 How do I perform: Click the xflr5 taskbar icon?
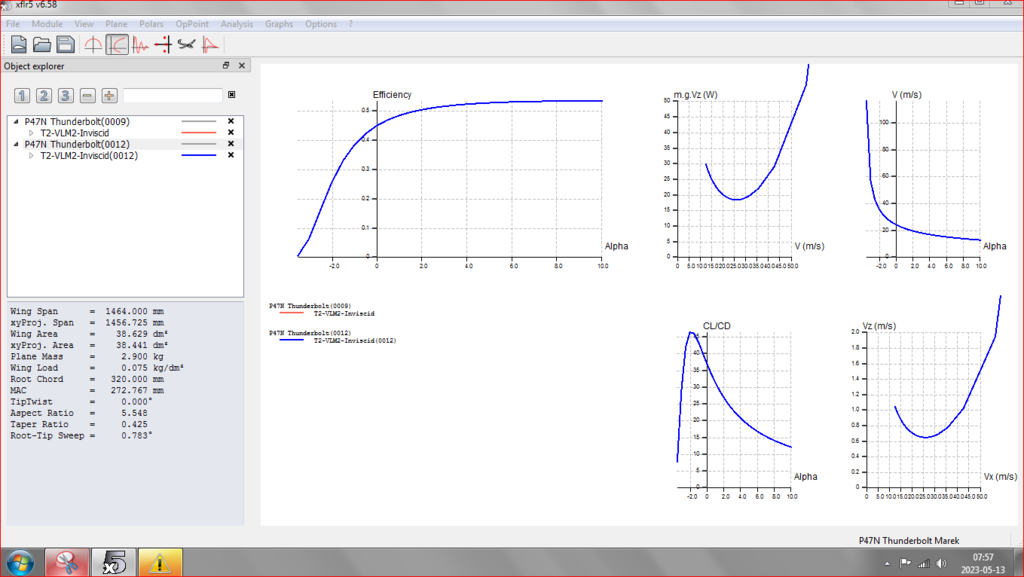(x=112, y=561)
